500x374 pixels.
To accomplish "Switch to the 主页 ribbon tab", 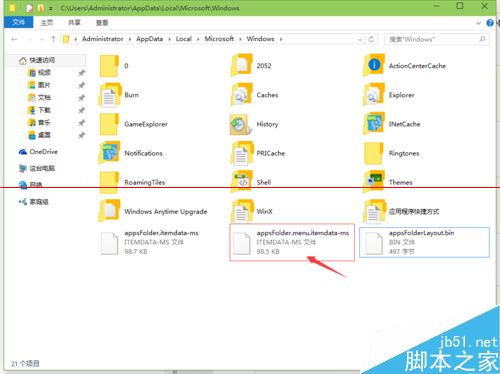I will [47, 23].
